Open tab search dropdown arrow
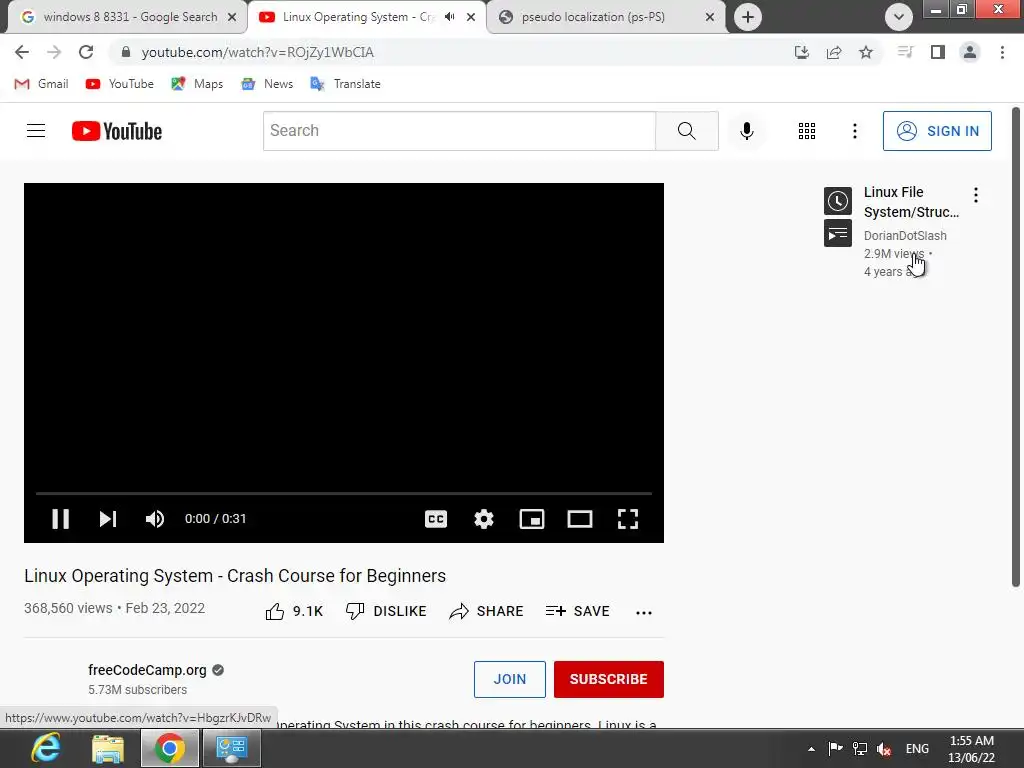Screen dimensions: 1024x768 pyautogui.click(x=899, y=17)
